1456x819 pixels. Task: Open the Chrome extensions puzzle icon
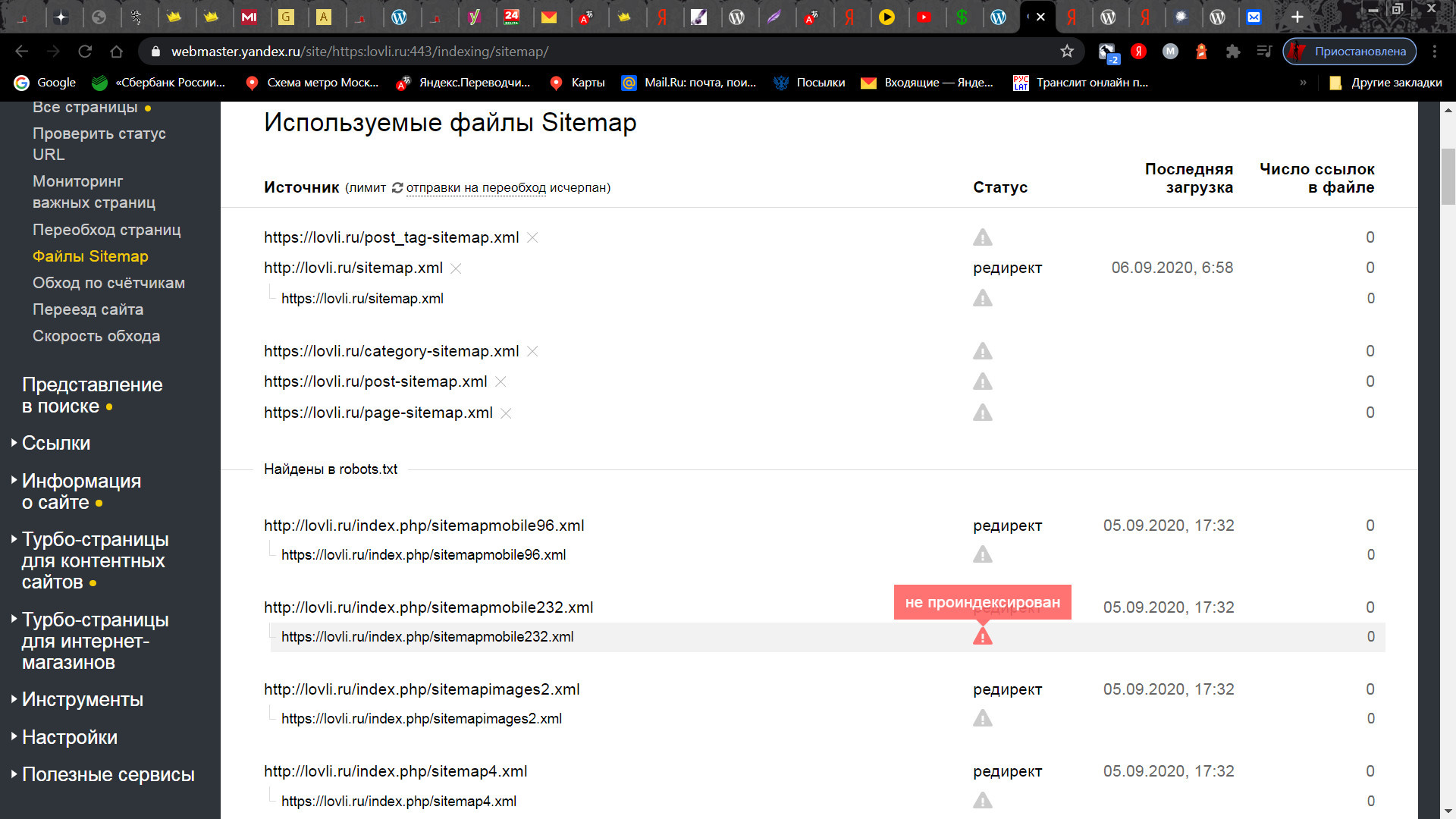[x=1233, y=52]
